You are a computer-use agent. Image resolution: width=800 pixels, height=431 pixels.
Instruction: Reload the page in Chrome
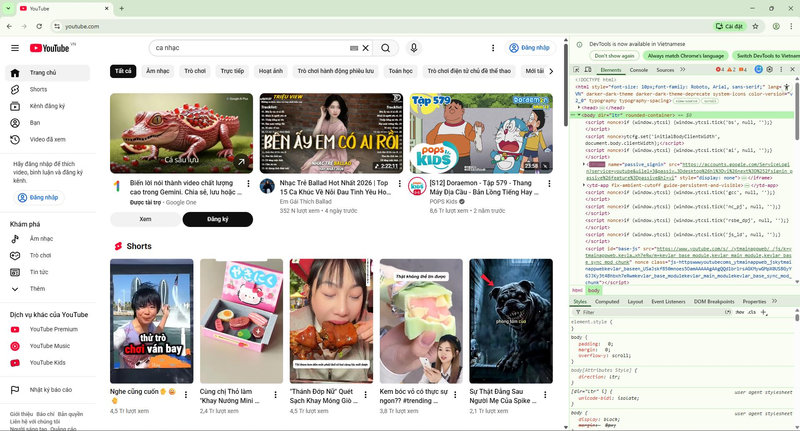pyautogui.click(x=39, y=26)
